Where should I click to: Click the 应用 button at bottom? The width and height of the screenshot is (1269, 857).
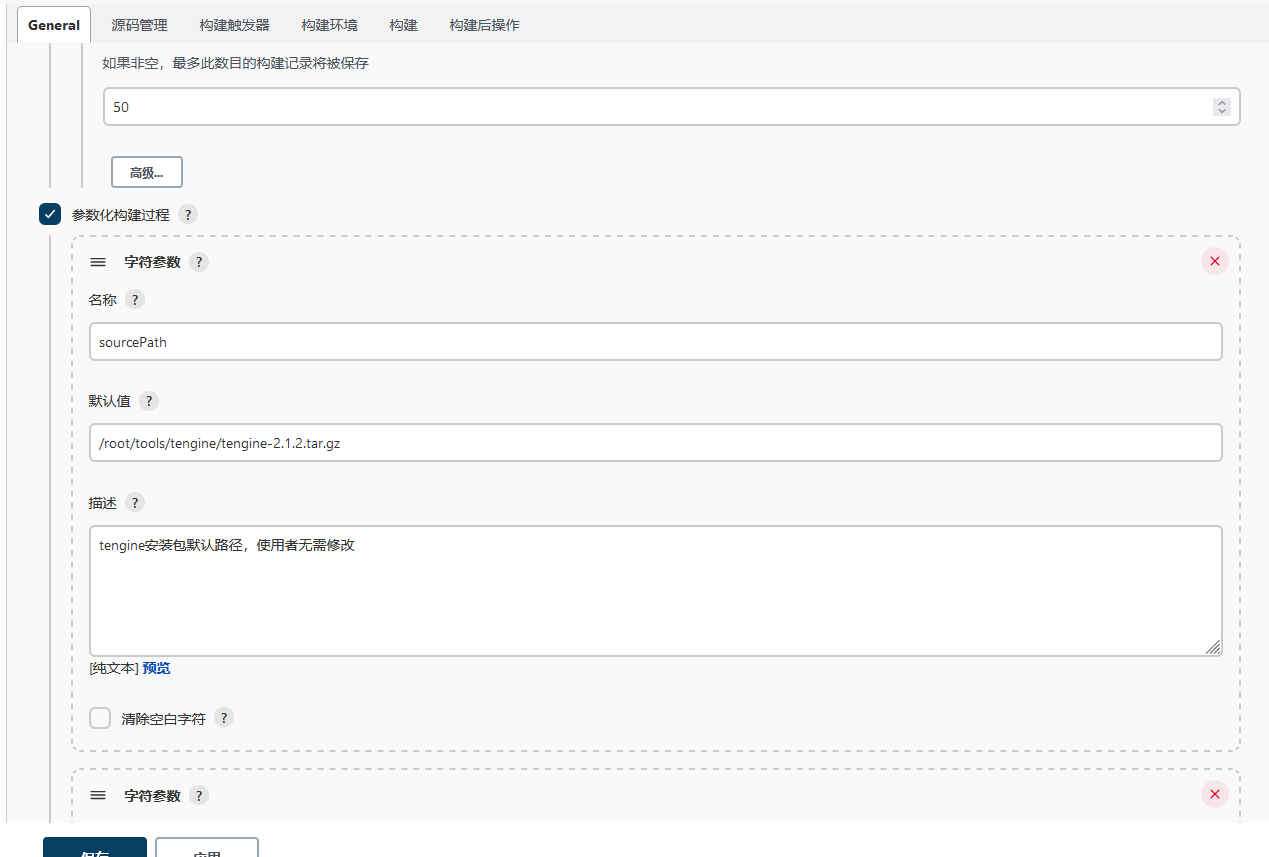click(x=207, y=848)
